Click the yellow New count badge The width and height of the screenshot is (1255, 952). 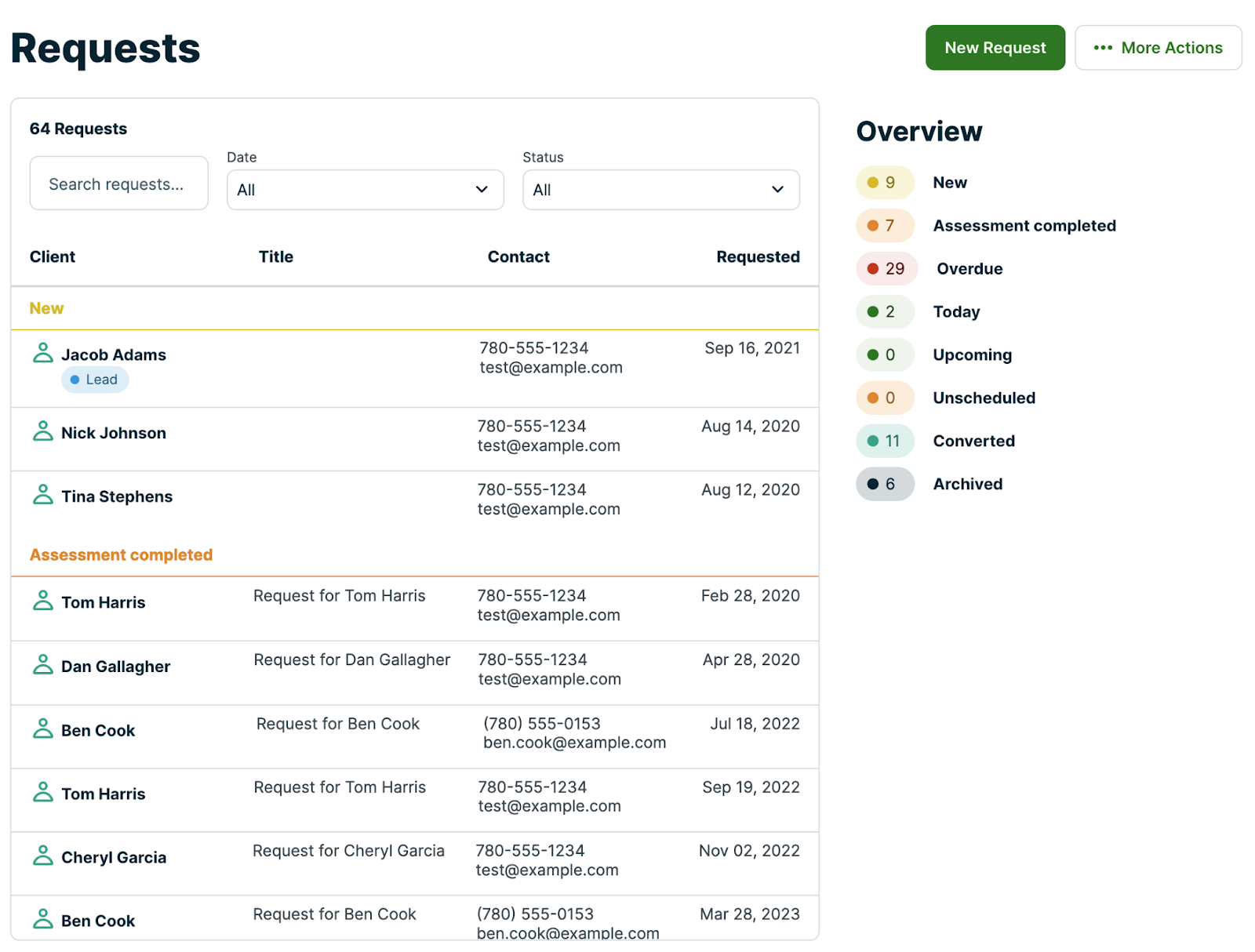[884, 183]
